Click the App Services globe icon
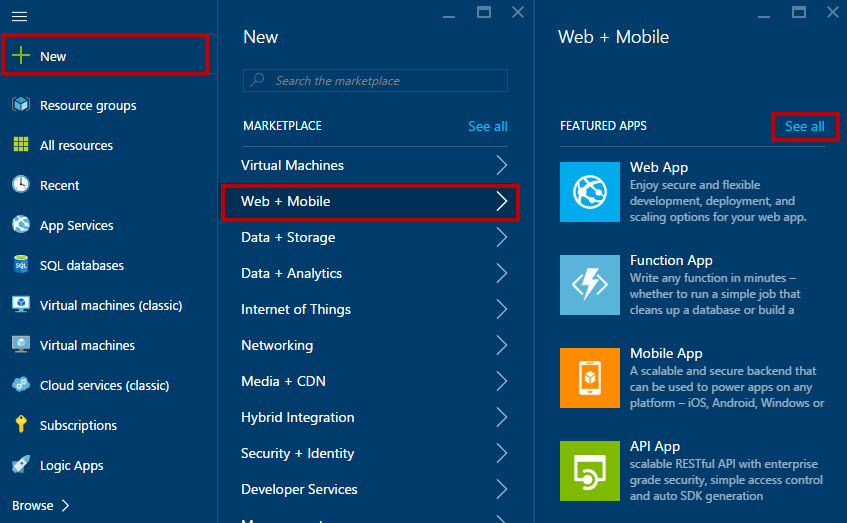The height and width of the screenshot is (523, 847). (21, 224)
